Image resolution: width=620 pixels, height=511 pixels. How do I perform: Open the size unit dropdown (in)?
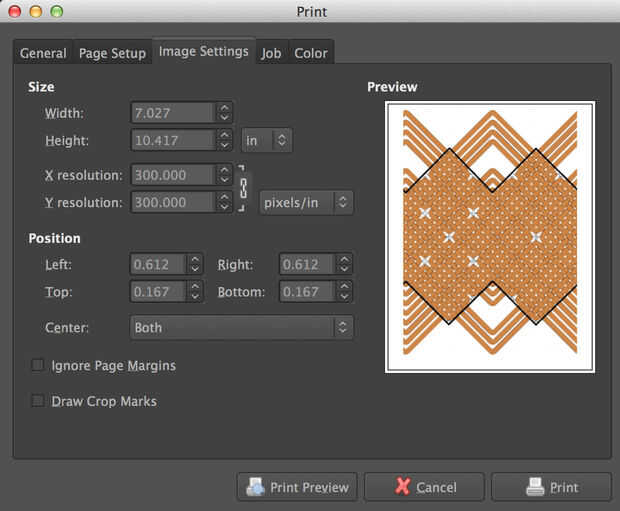tap(267, 141)
